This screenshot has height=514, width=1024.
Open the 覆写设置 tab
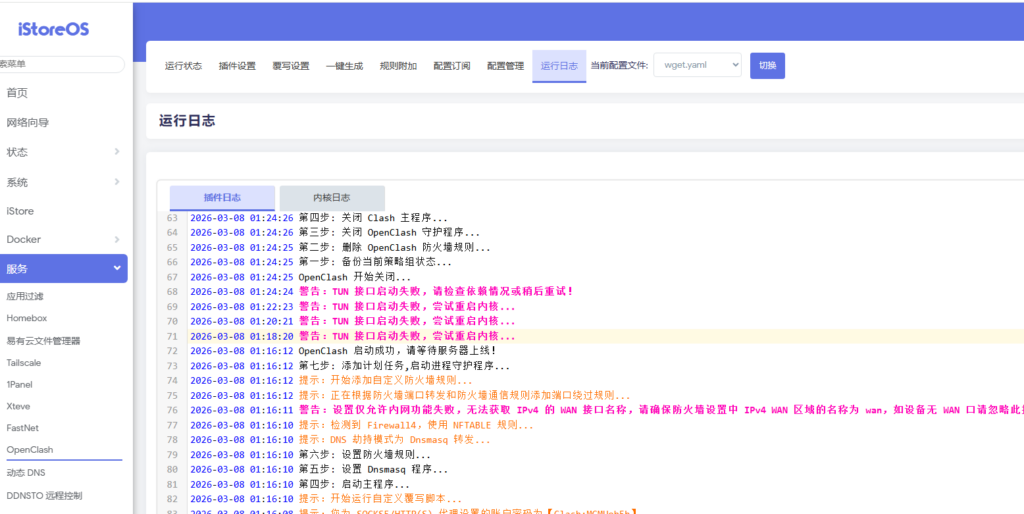coord(291,66)
